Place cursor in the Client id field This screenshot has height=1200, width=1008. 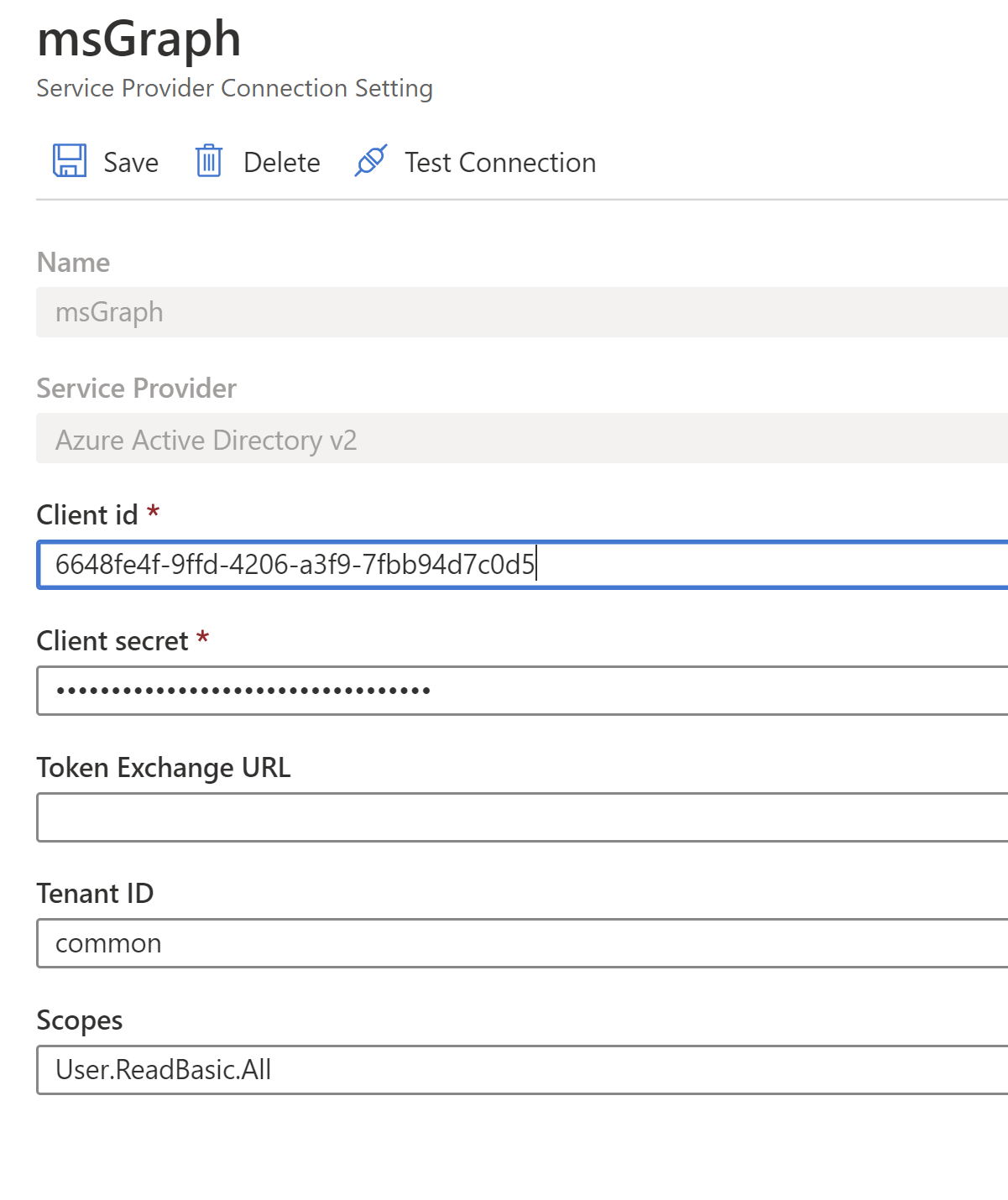(504, 564)
